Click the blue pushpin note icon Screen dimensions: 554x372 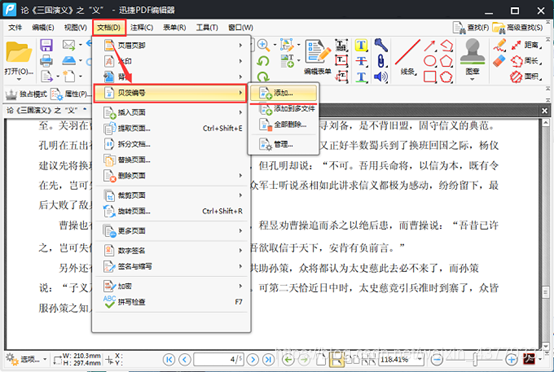coord(381,45)
